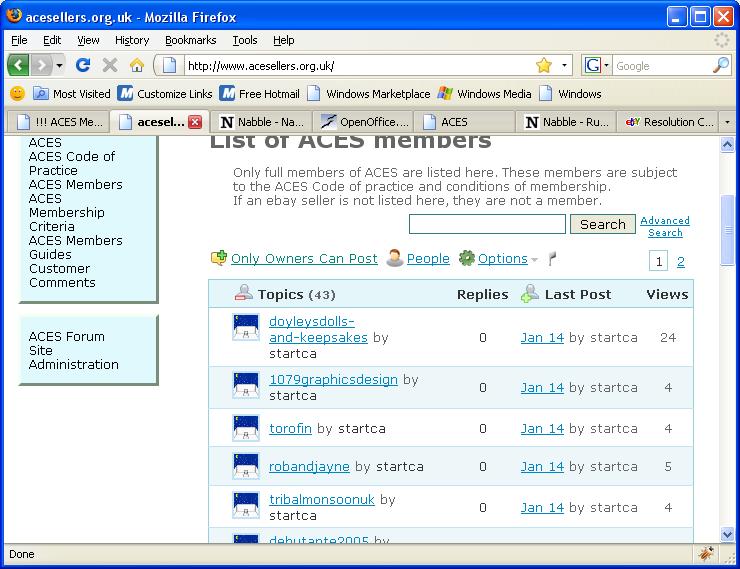The image size is (740, 569).
Task: Open the back/forward history dropdown arrow
Action: click(x=60, y=65)
